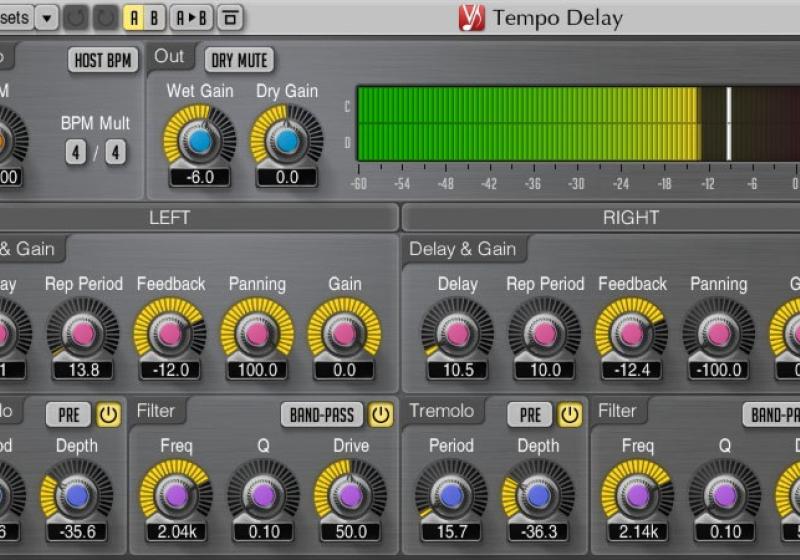Click the left Rep Period knob
The width and height of the screenshot is (800, 560).
pos(83,333)
